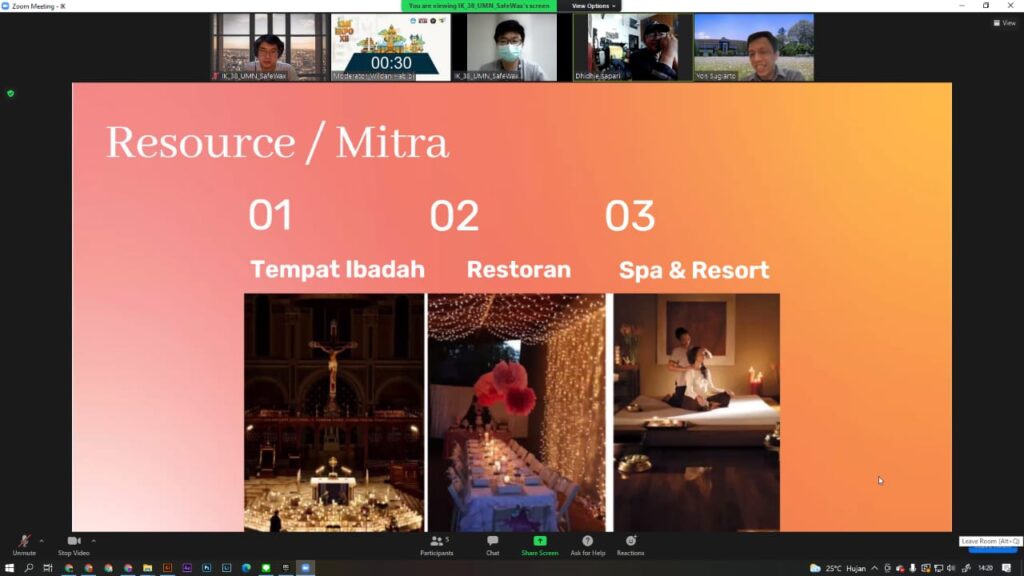Screen dimensions: 1024x576
Task: Open the Chat panel
Action: (x=492, y=542)
